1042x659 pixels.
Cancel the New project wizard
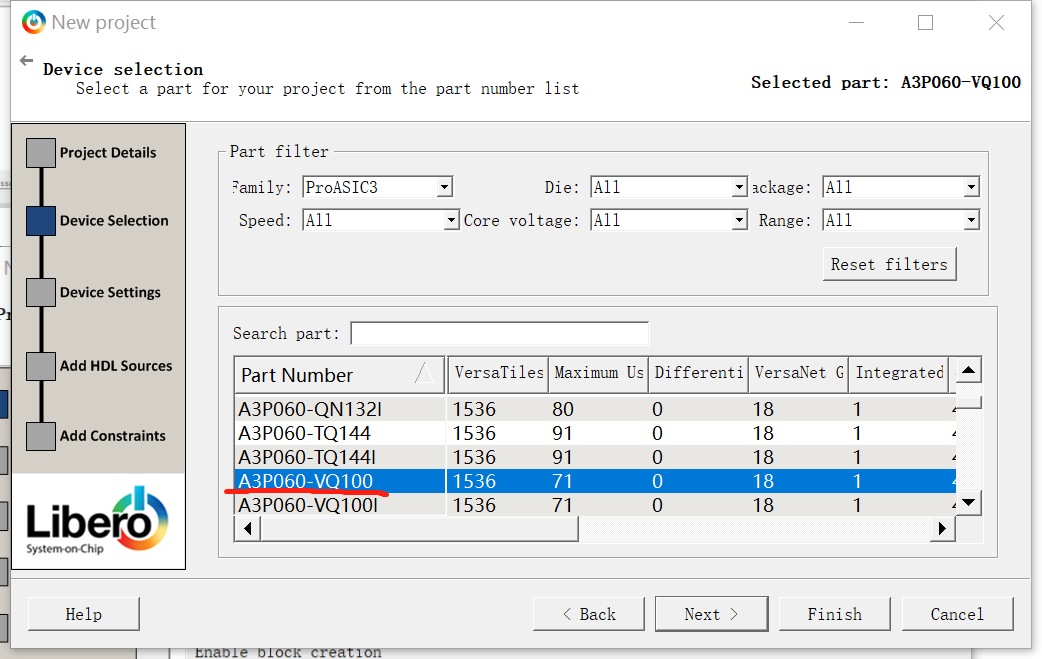[958, 614]
